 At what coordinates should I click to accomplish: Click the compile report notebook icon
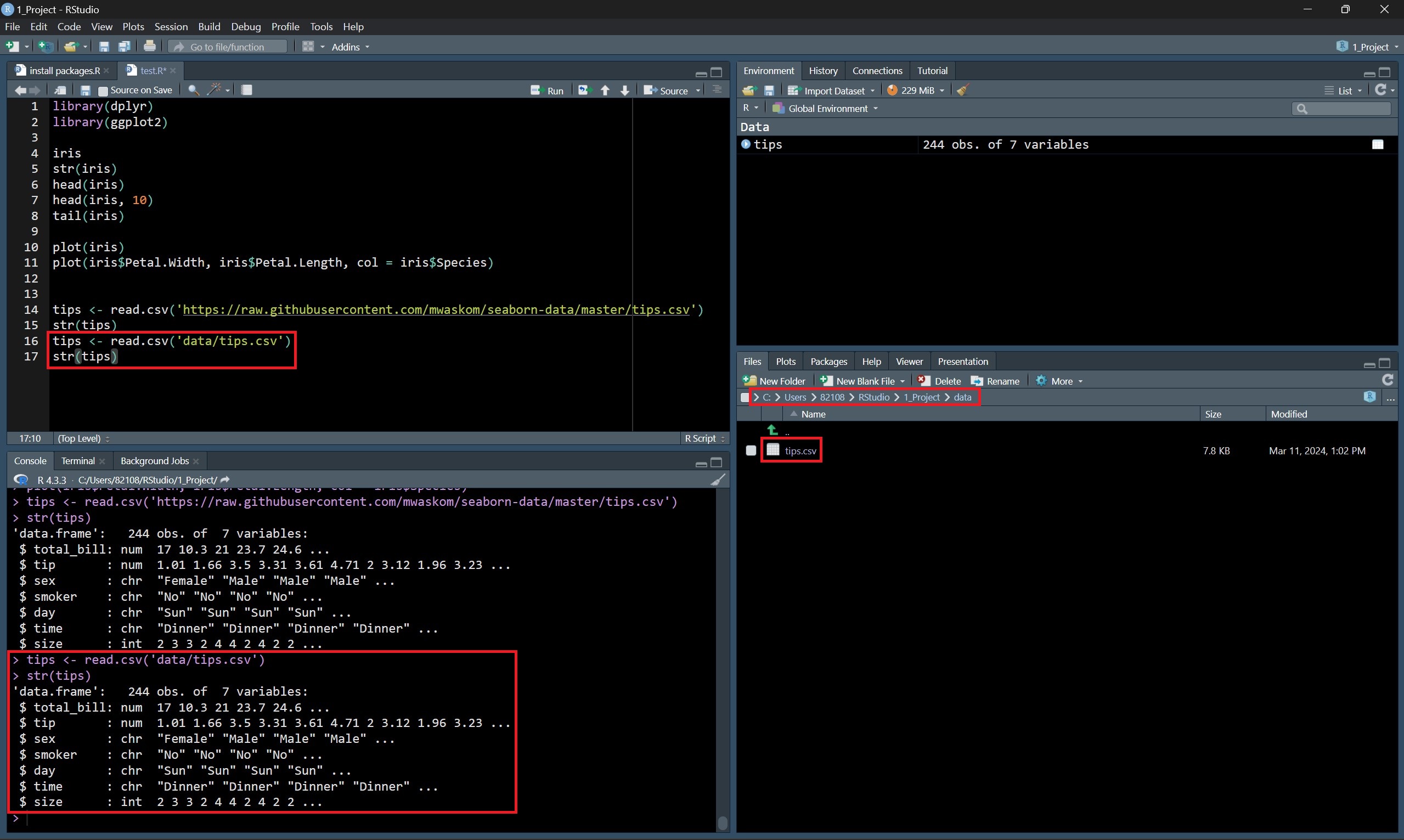tap(246, 89)
